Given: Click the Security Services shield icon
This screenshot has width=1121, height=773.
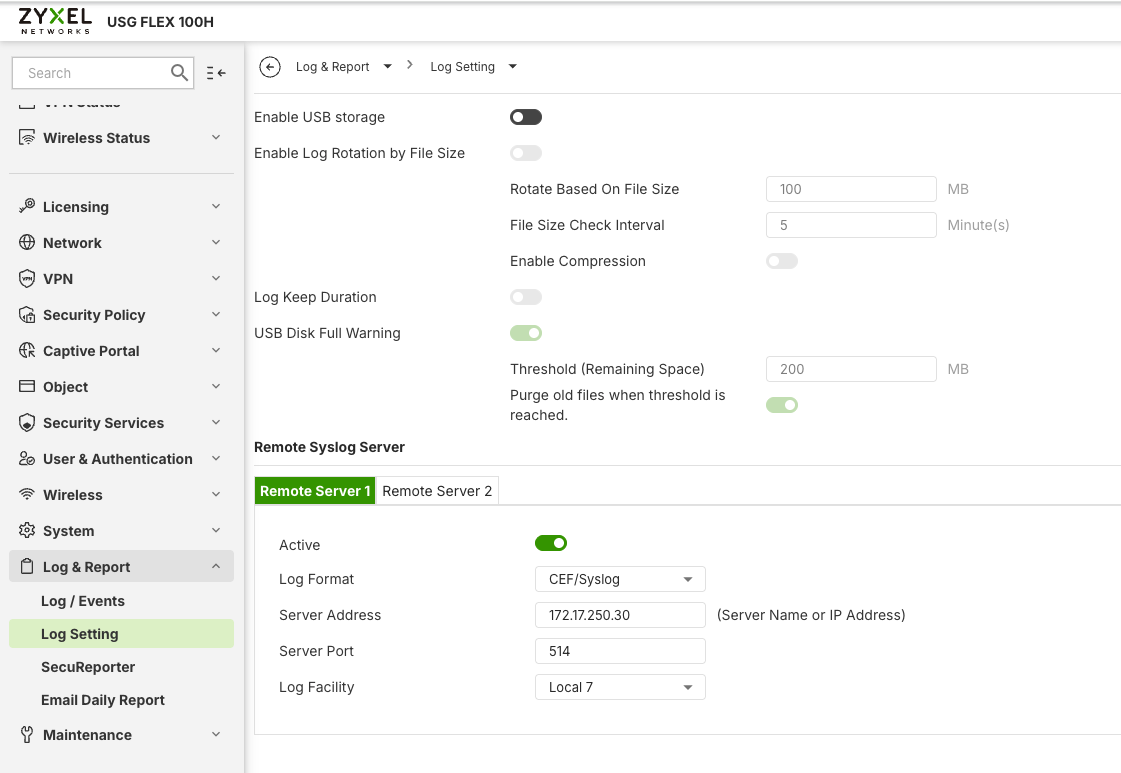Looking at the screenshot, I should pyautogui.click(x=26, y=423).
